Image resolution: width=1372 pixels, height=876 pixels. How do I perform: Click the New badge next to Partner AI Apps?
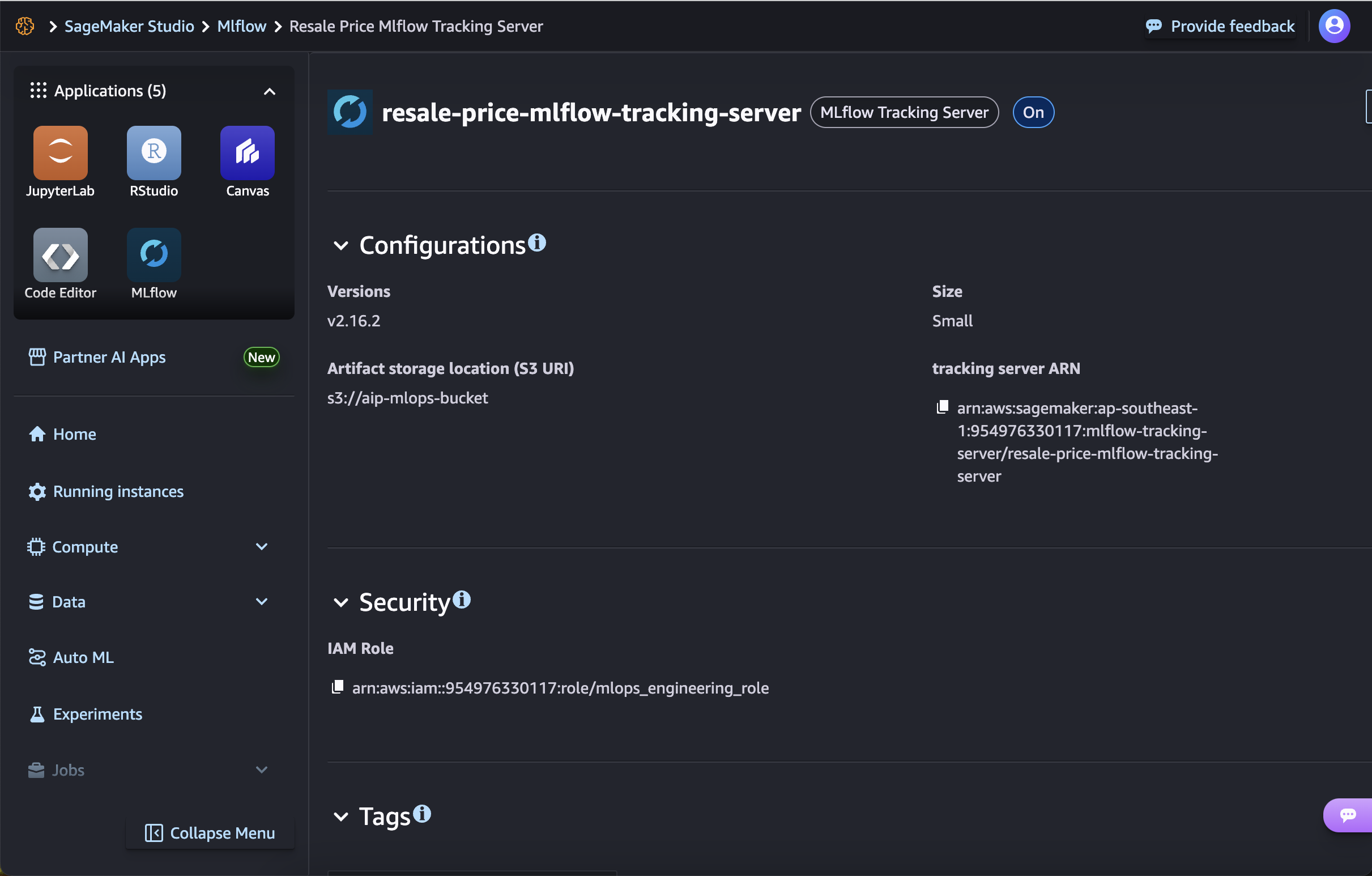[x=262, y=358]
